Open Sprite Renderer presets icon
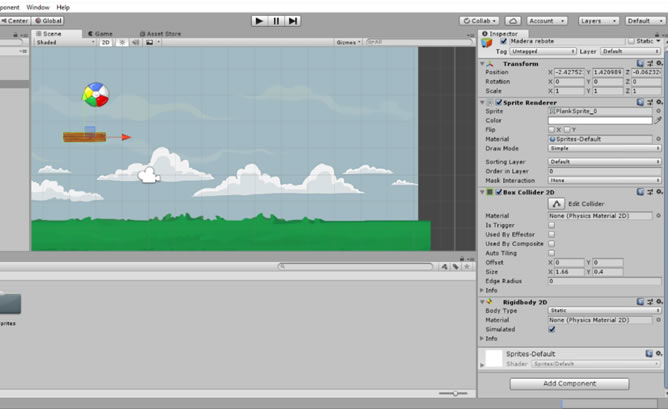This screenshot has height=409, width=668. (650, 102)
